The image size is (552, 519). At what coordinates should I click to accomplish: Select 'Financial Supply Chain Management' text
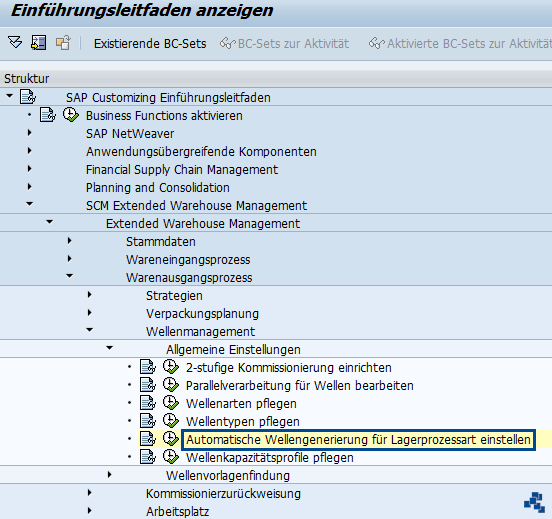tap(182, 169)
